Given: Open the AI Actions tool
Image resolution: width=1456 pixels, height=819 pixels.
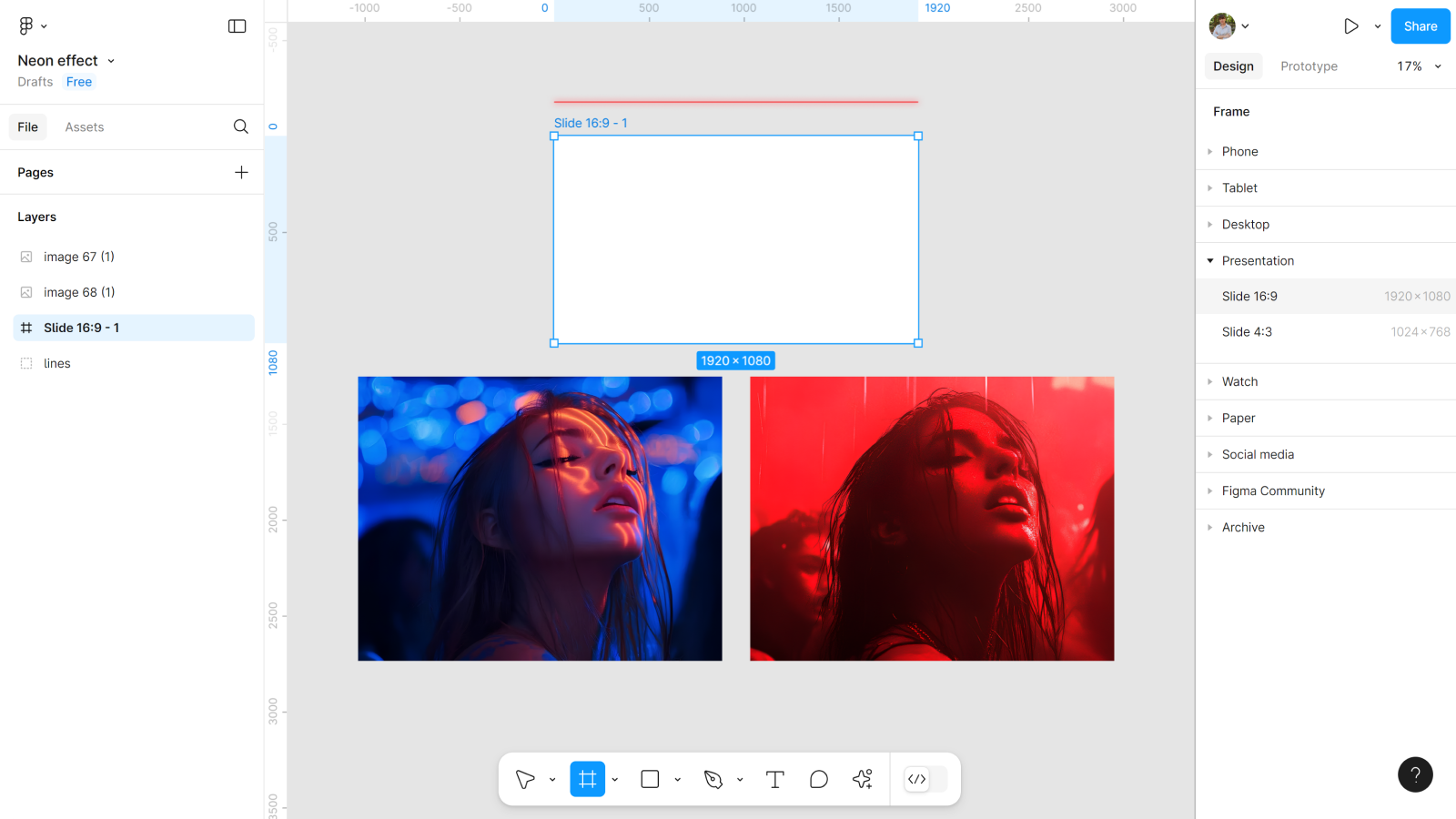Looking at the screenshot, I should click(863, 779).
